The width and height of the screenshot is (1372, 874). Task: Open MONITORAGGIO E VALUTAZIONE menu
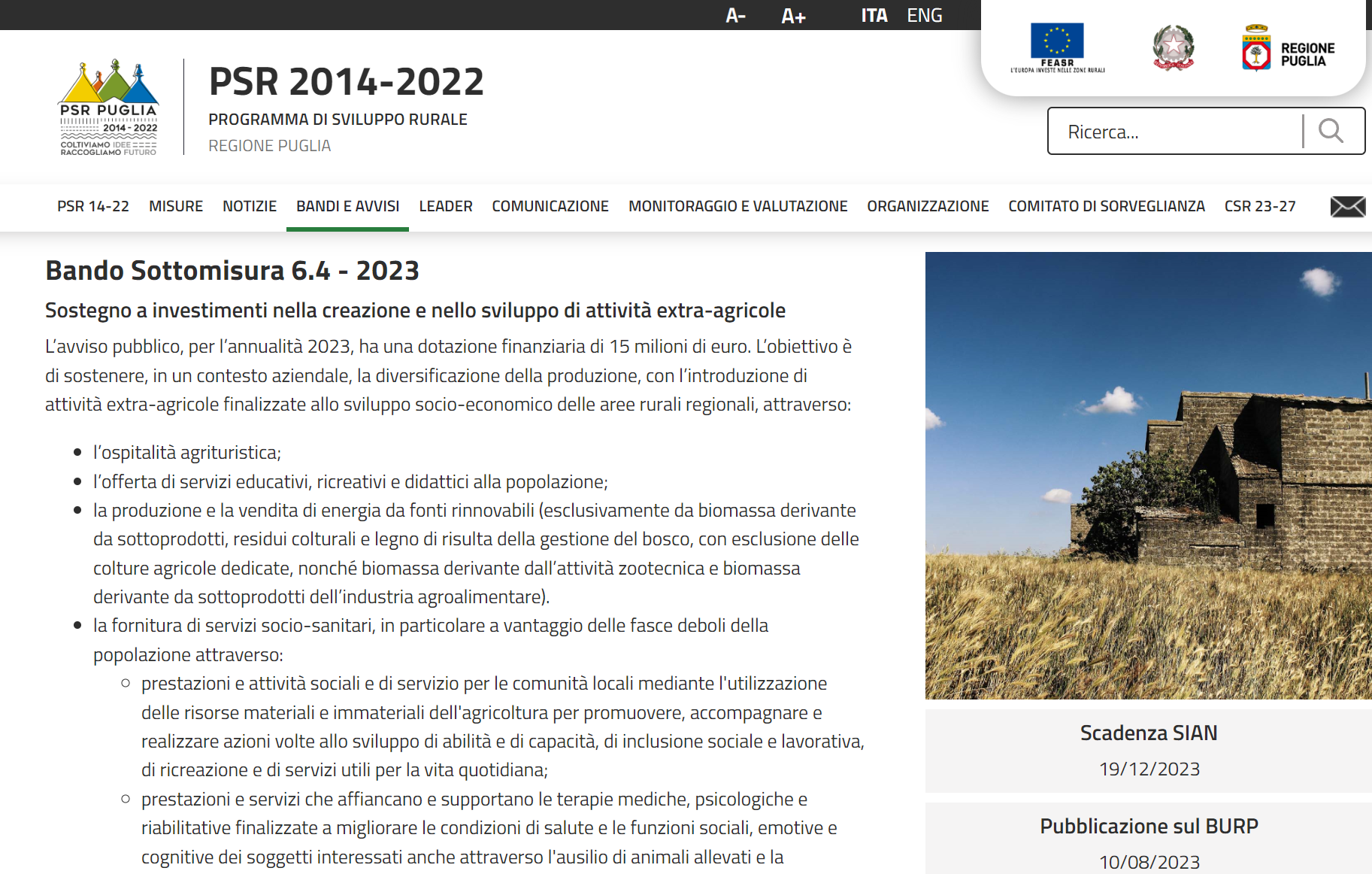coord(738,206)
